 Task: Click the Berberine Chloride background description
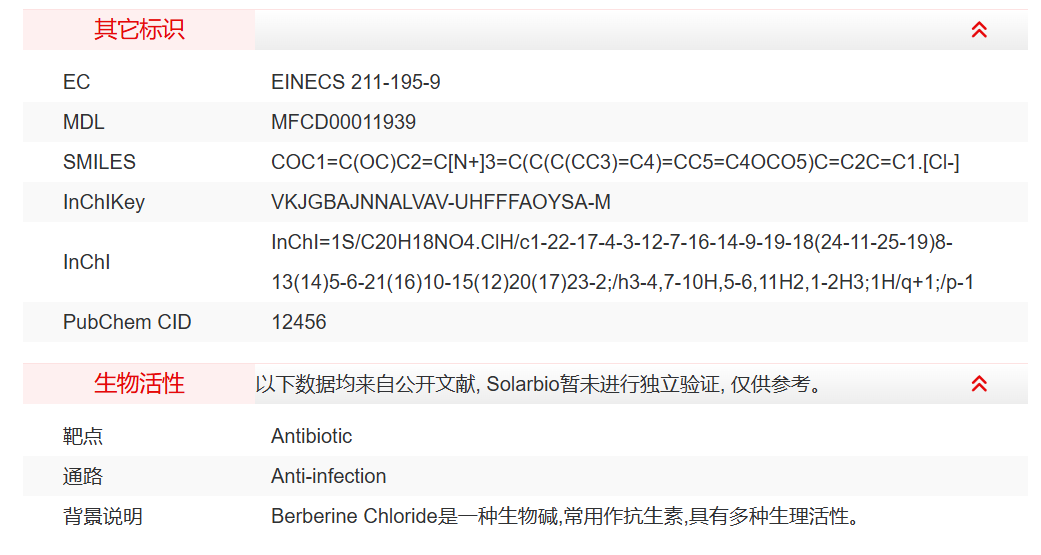pos(565,516)
